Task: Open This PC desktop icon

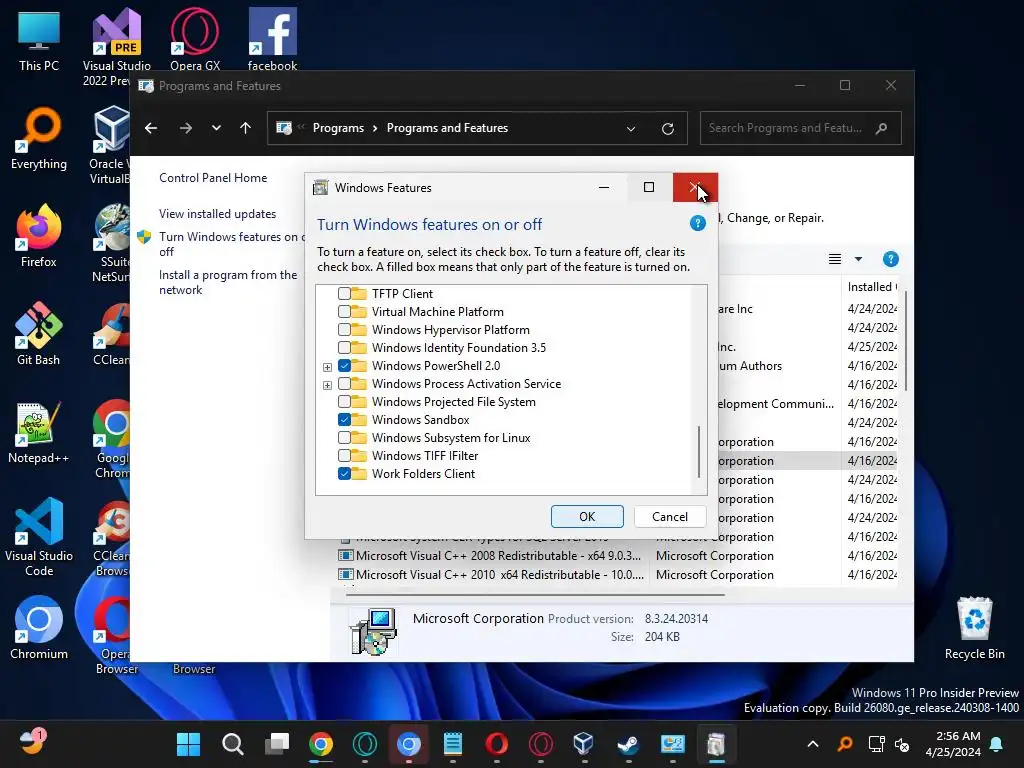Action: (x=39, y=40)
